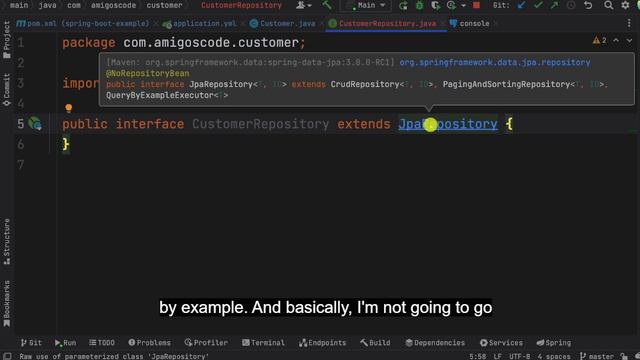The image size is (640, 360).
Task: Open the TODO tool window
Action: tap(102, 342)
